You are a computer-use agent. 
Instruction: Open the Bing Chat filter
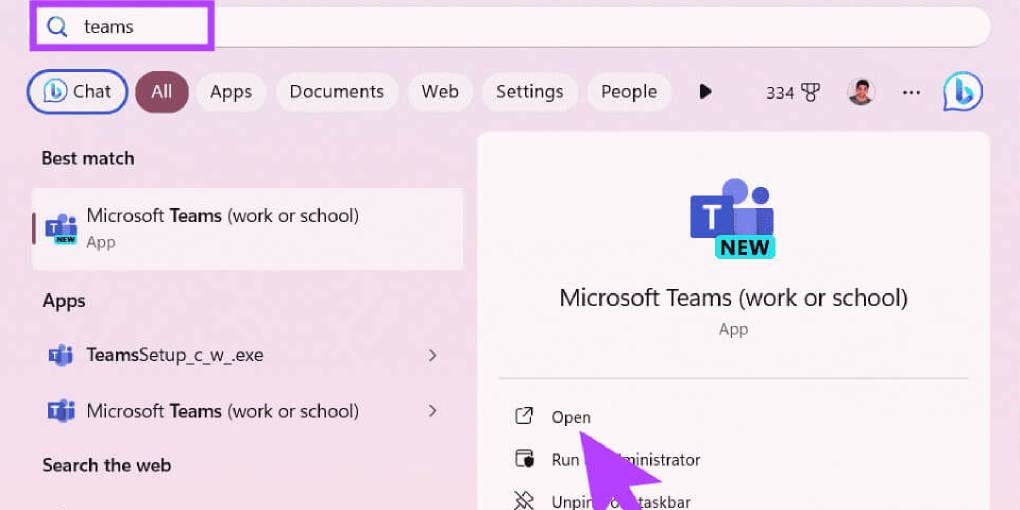[x=77, y=92]
